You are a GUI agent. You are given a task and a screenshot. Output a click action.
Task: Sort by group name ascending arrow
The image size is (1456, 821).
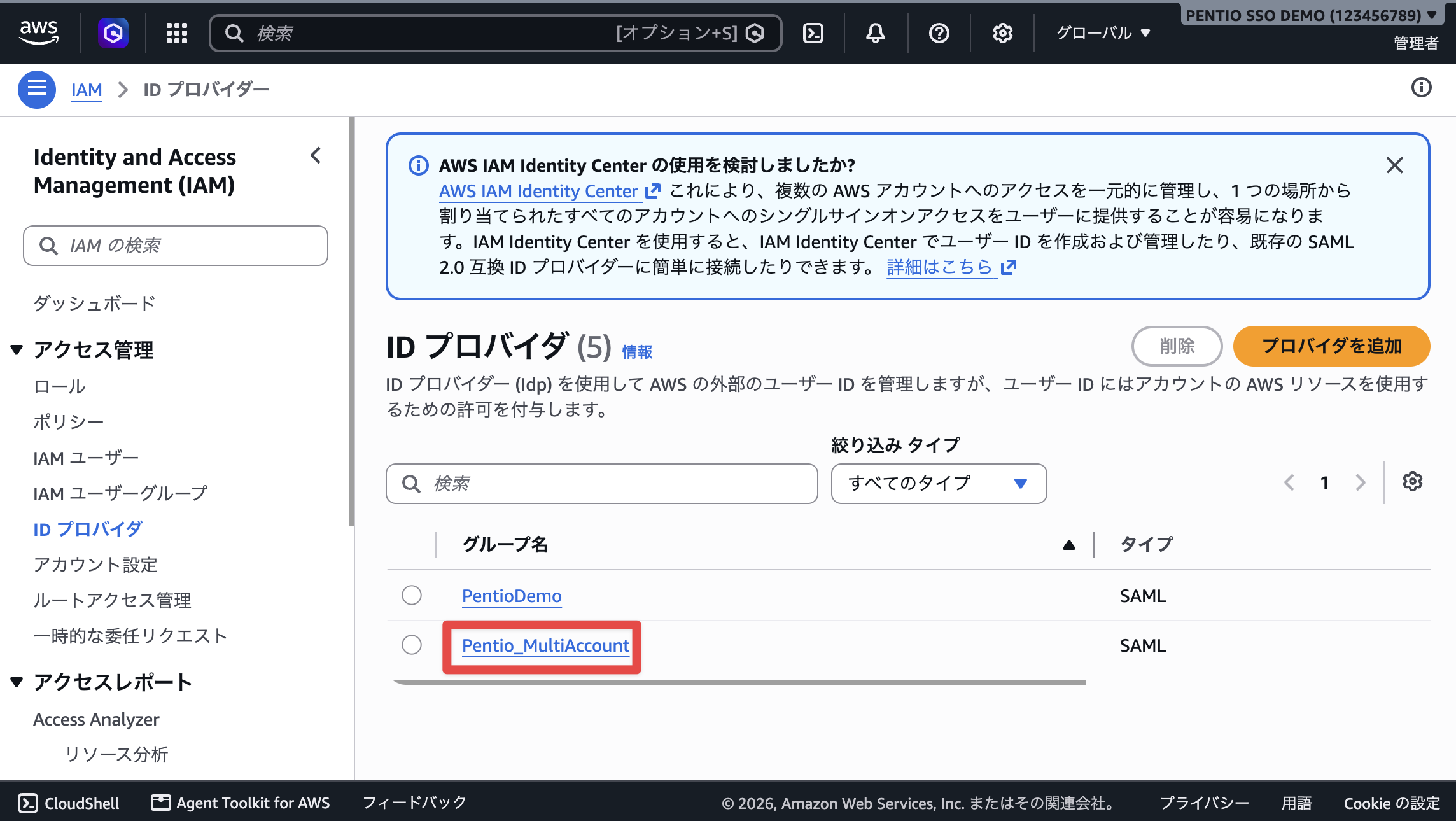(1069, 545)
